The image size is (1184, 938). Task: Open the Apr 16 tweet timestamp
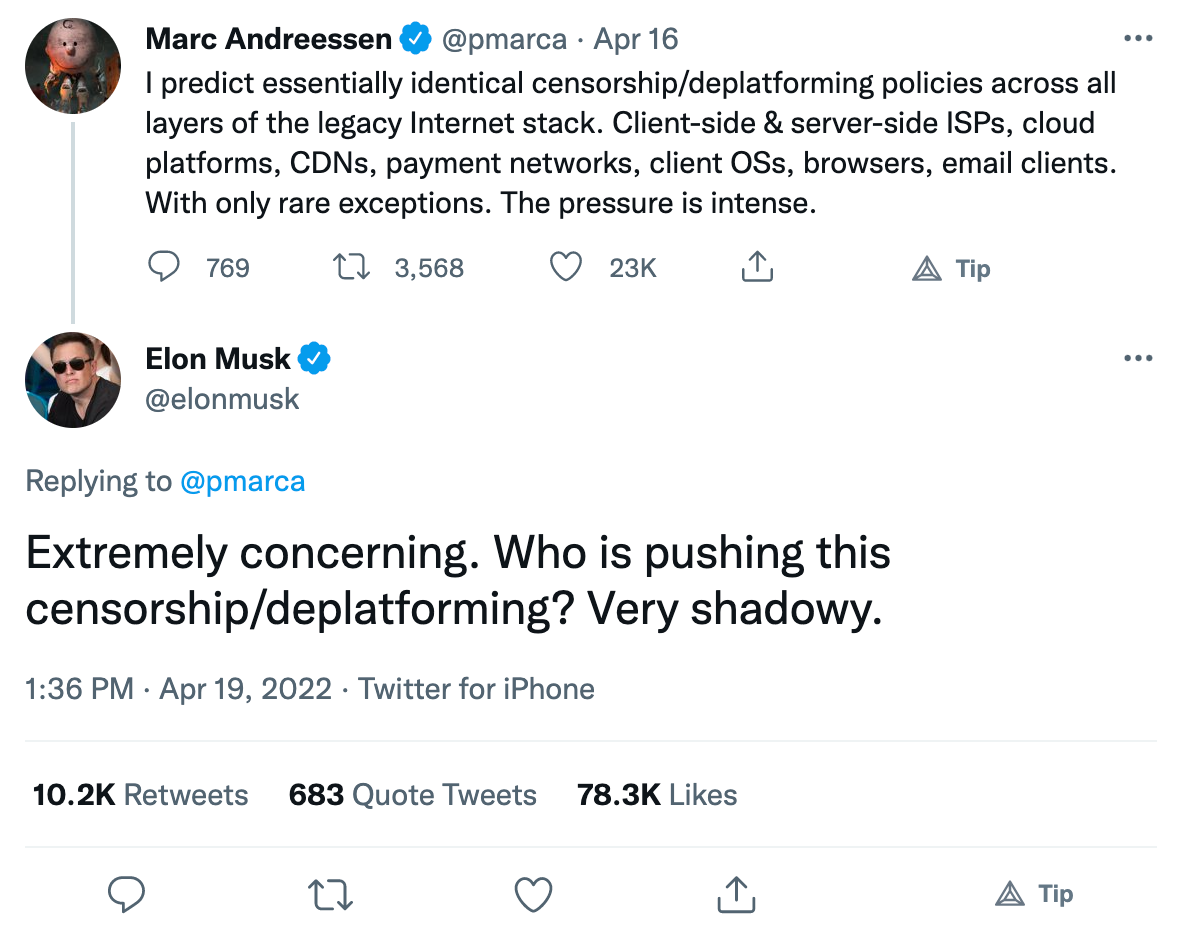click(x=636, y=39)
